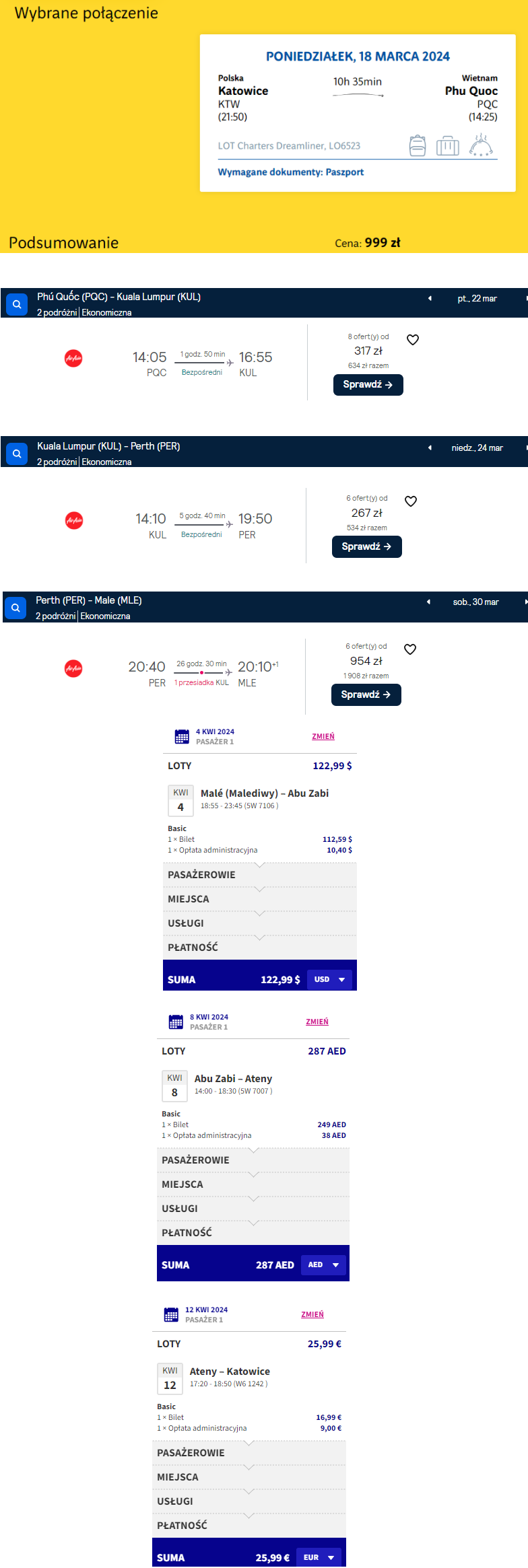Image resolution: width=528 pixels, height=1568 pixels.
Task: Go to previous date before pt., 22 mar
Action: (430, 298)
